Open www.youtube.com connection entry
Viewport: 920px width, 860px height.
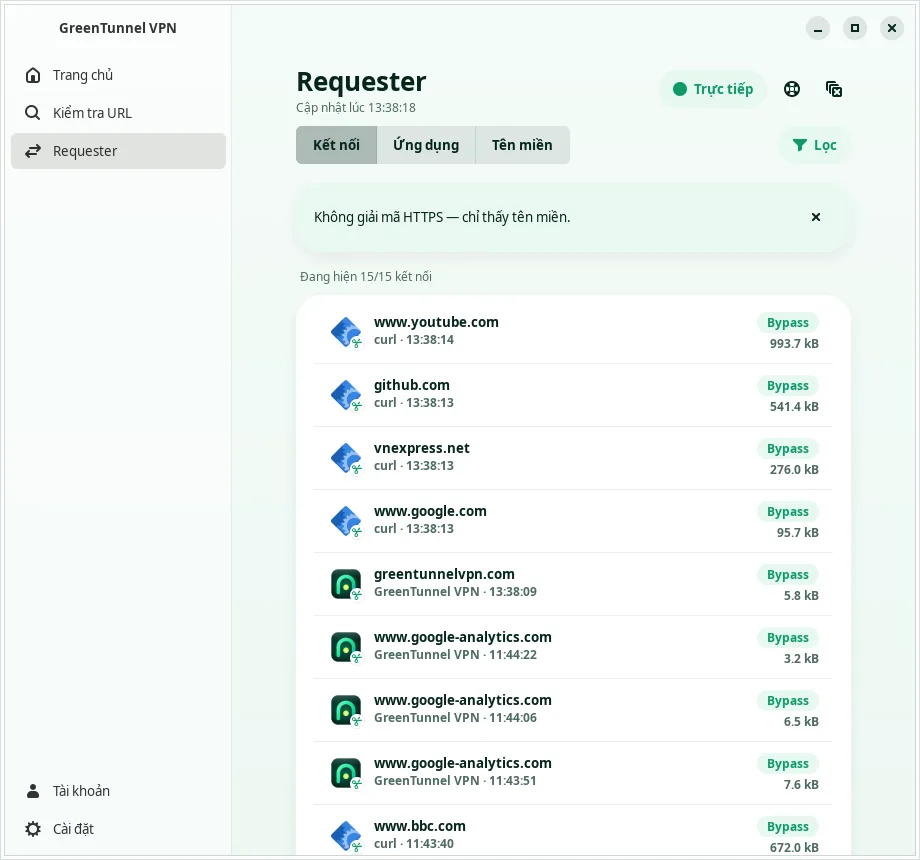[573, 332]
